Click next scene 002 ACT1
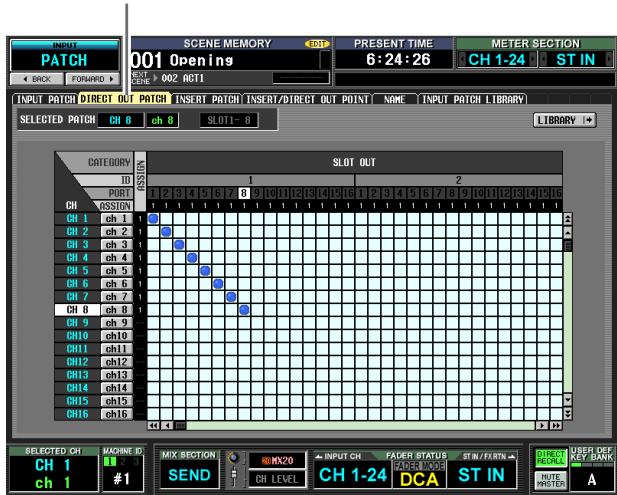617x495 pixels. tap(183, 78)
